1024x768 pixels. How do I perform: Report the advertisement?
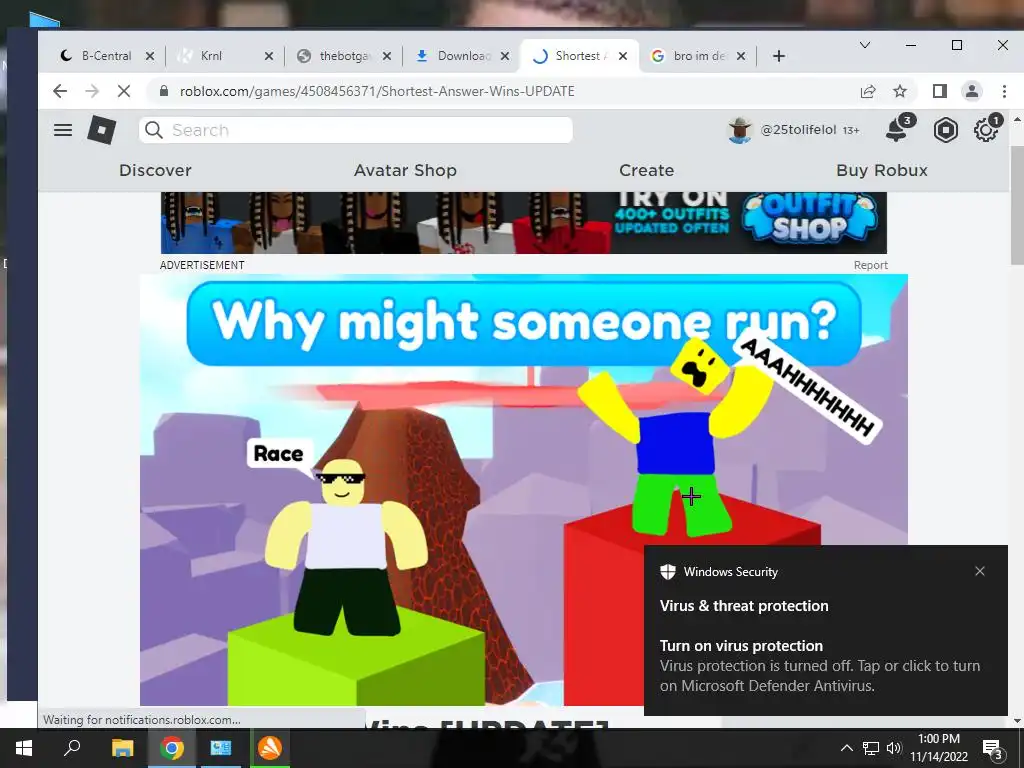(x=871, y=265)
